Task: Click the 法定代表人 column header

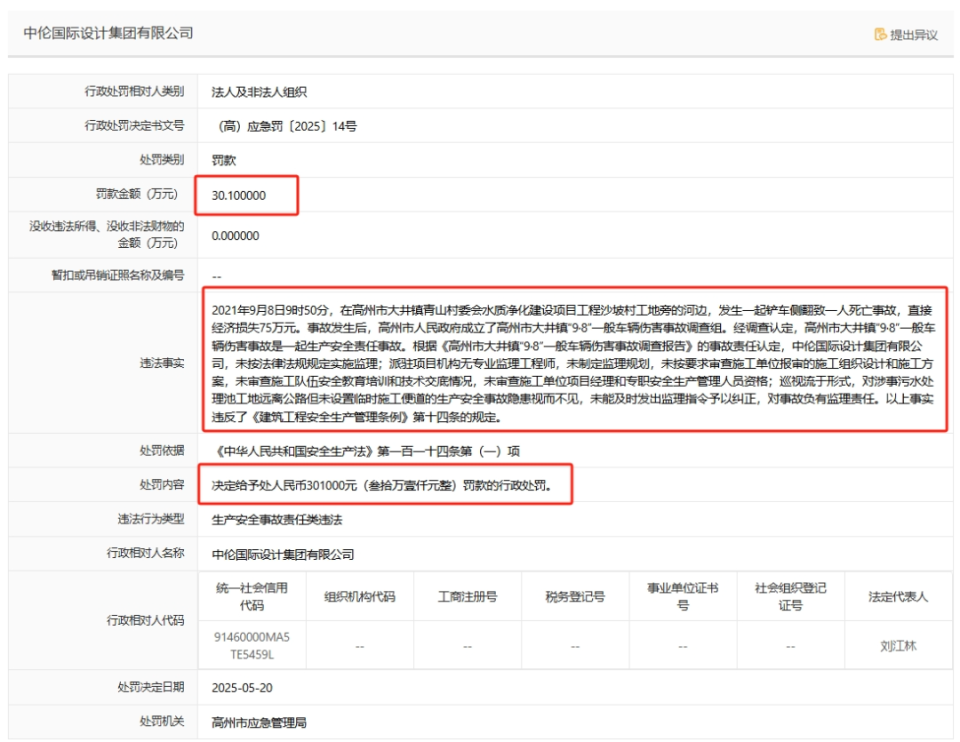Action: coord(898,597)
